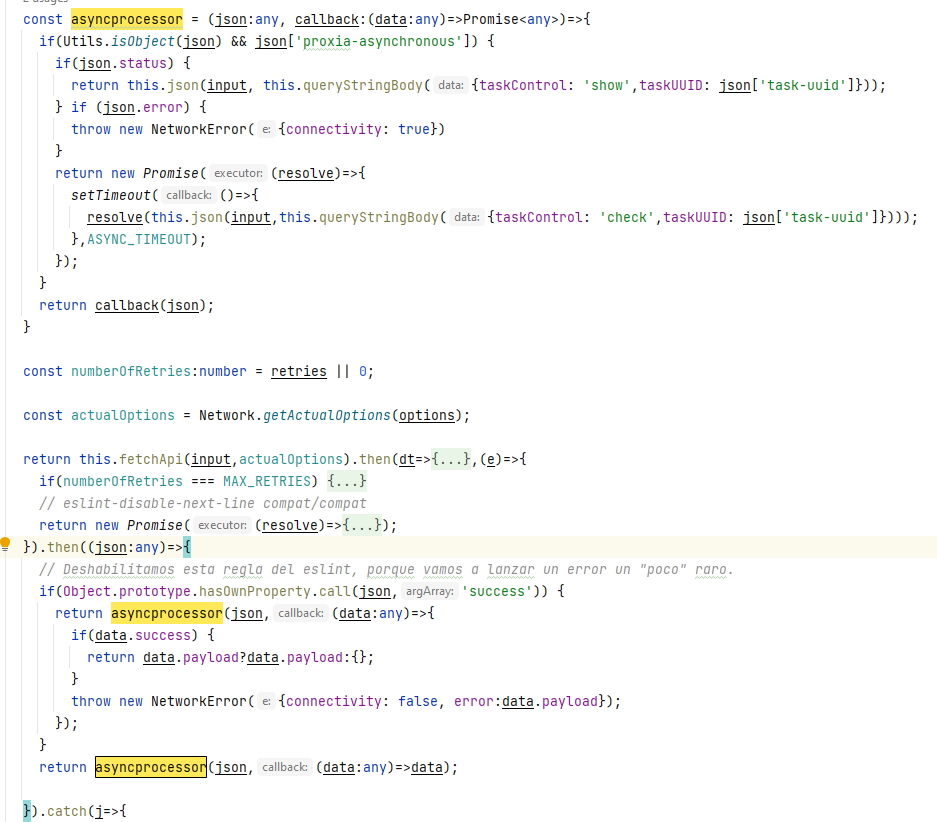Click the 'proxia-asynchronous' string literal

pos(379,42)
